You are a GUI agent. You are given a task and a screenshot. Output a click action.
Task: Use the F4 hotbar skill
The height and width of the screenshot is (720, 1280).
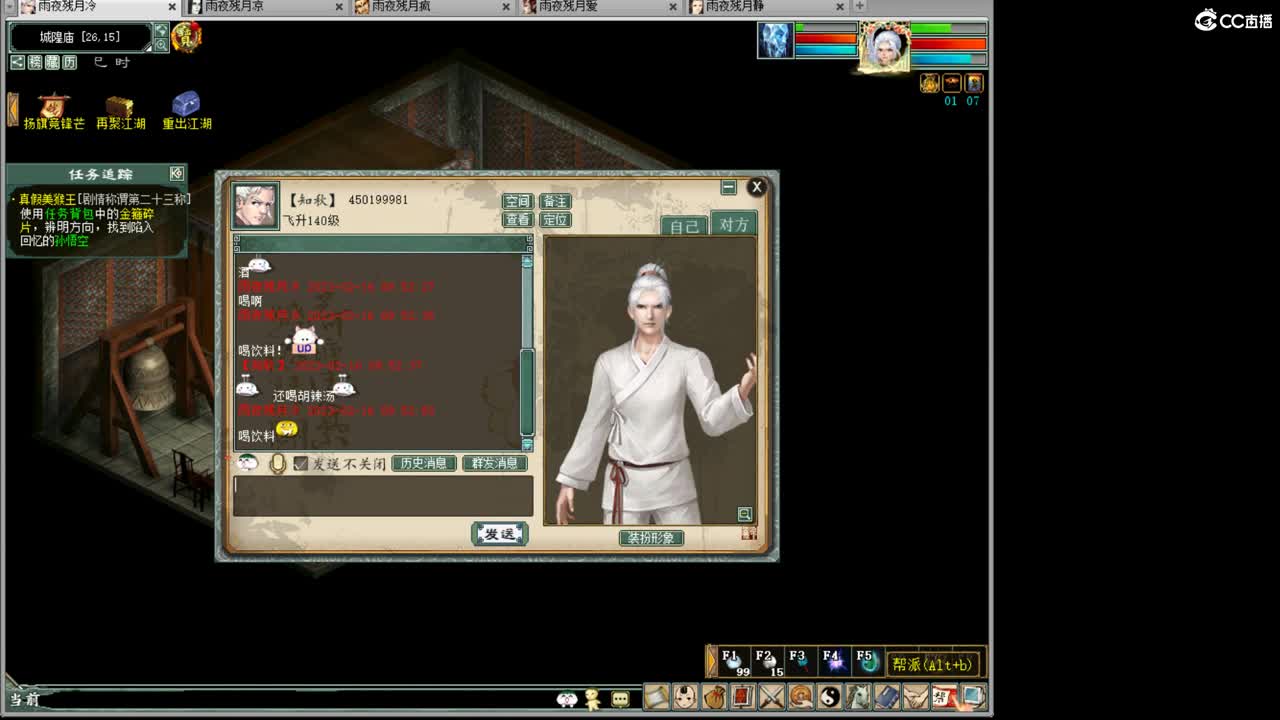(x=834, y=662)
